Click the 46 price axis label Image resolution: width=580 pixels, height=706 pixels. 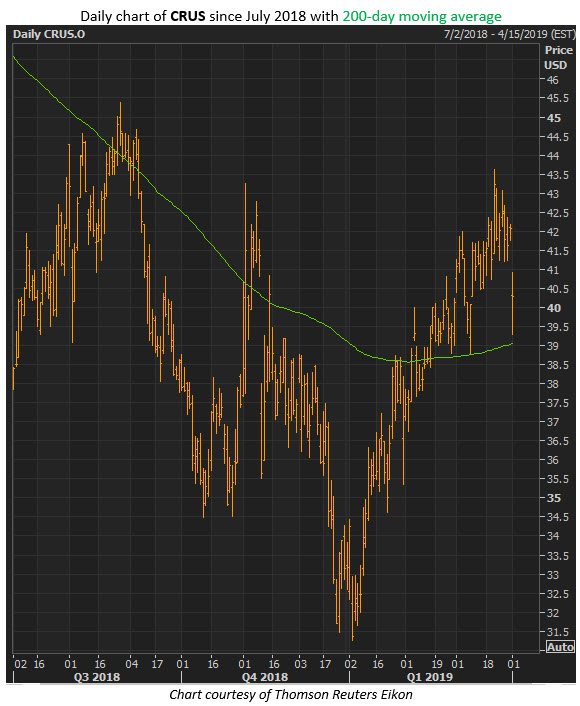pyautogui.click(x=553, y=80)
